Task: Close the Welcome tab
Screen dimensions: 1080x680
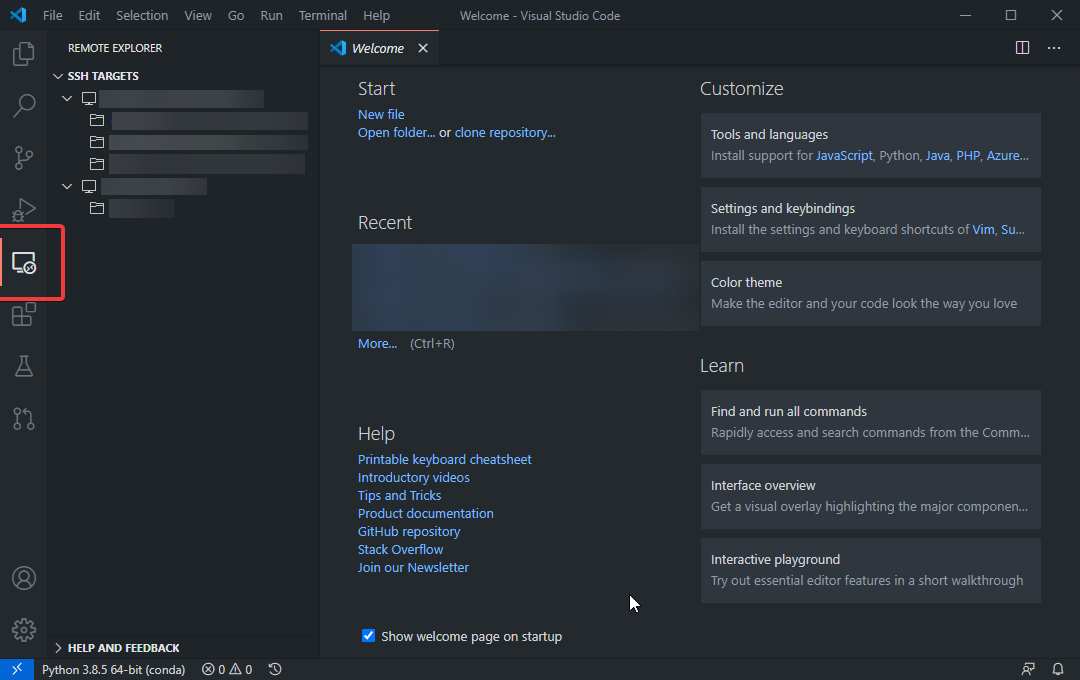Action: point(423,48)
